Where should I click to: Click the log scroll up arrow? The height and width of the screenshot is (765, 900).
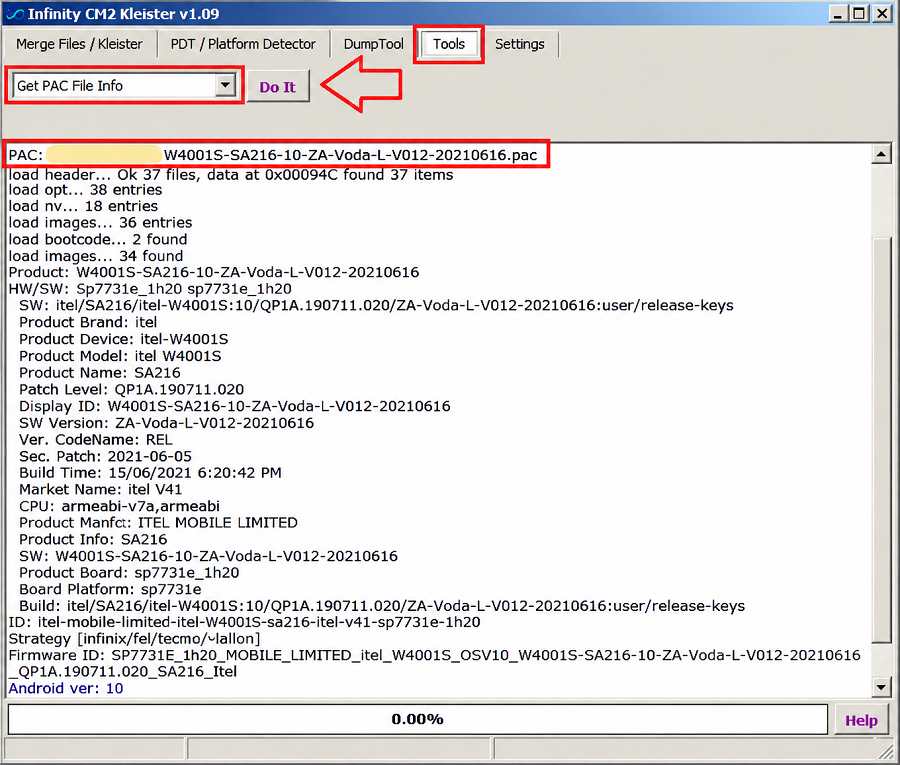click(881, 154)
